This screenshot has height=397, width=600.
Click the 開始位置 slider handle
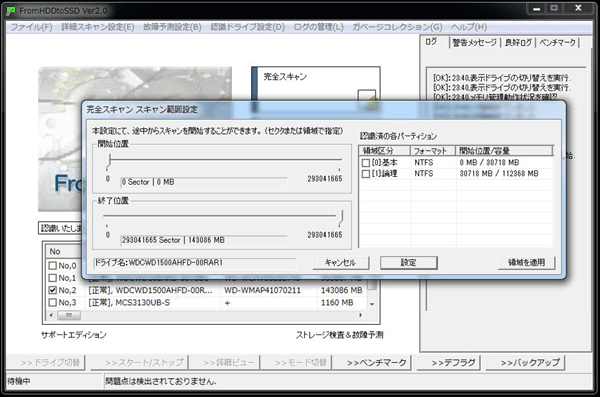click(x=109, y=161)
